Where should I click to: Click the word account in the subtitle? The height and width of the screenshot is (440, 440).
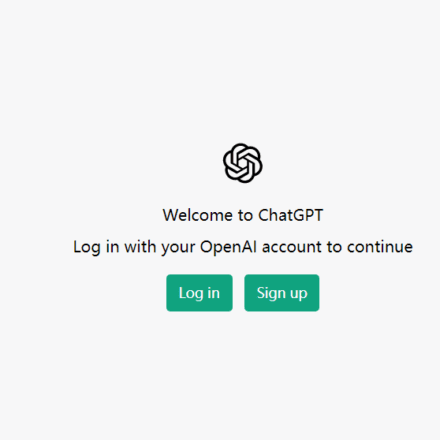point(292,247)
